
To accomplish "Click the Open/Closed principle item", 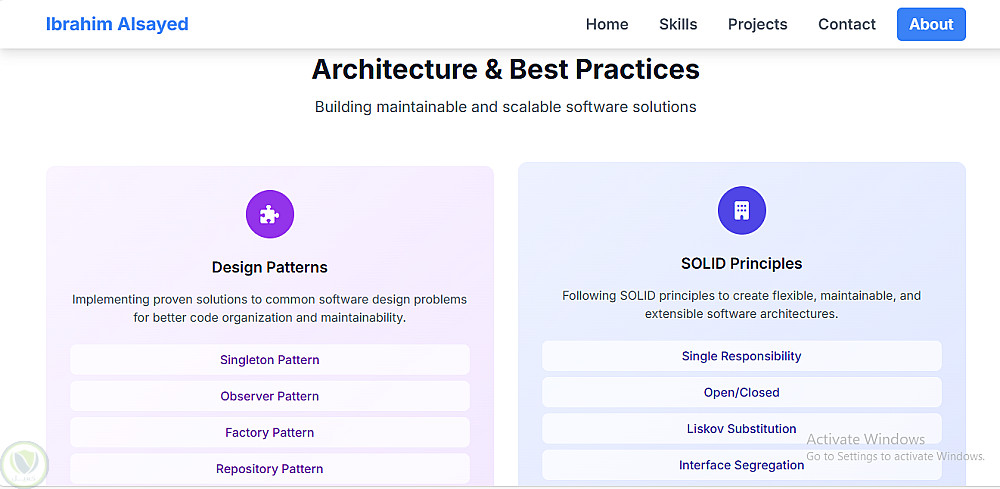I will [742, 392].
